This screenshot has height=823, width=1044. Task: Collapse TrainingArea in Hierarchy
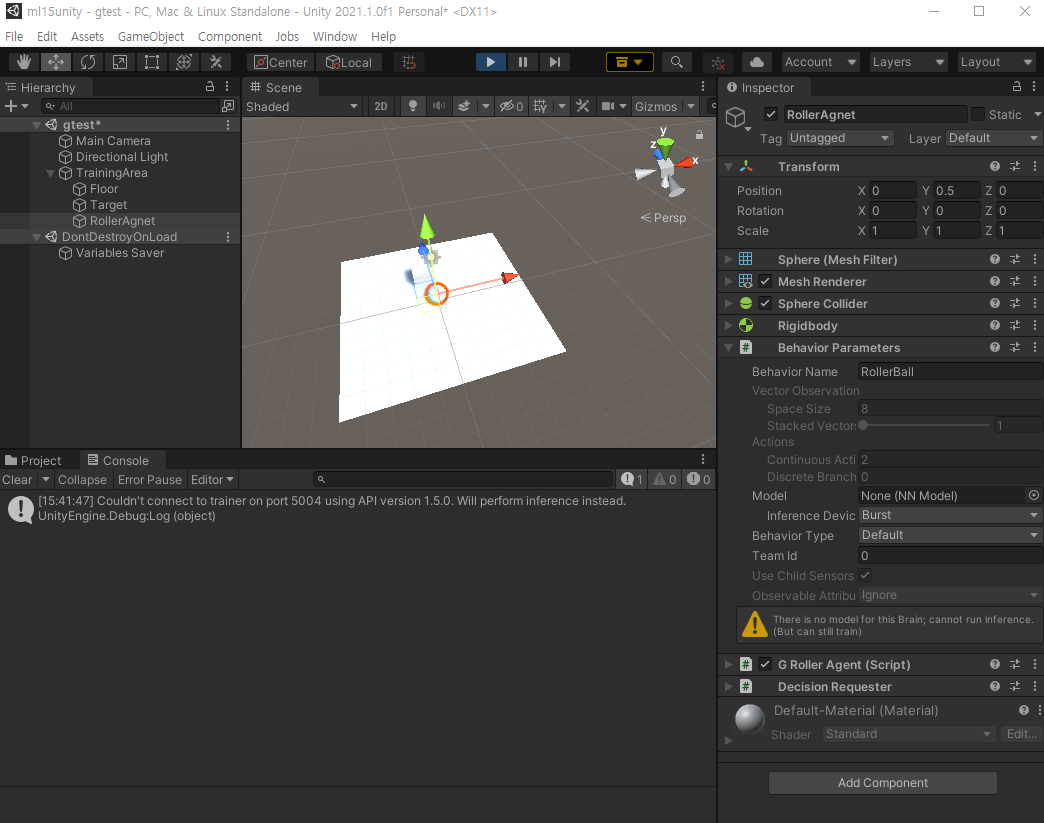(x=50, y=173)
